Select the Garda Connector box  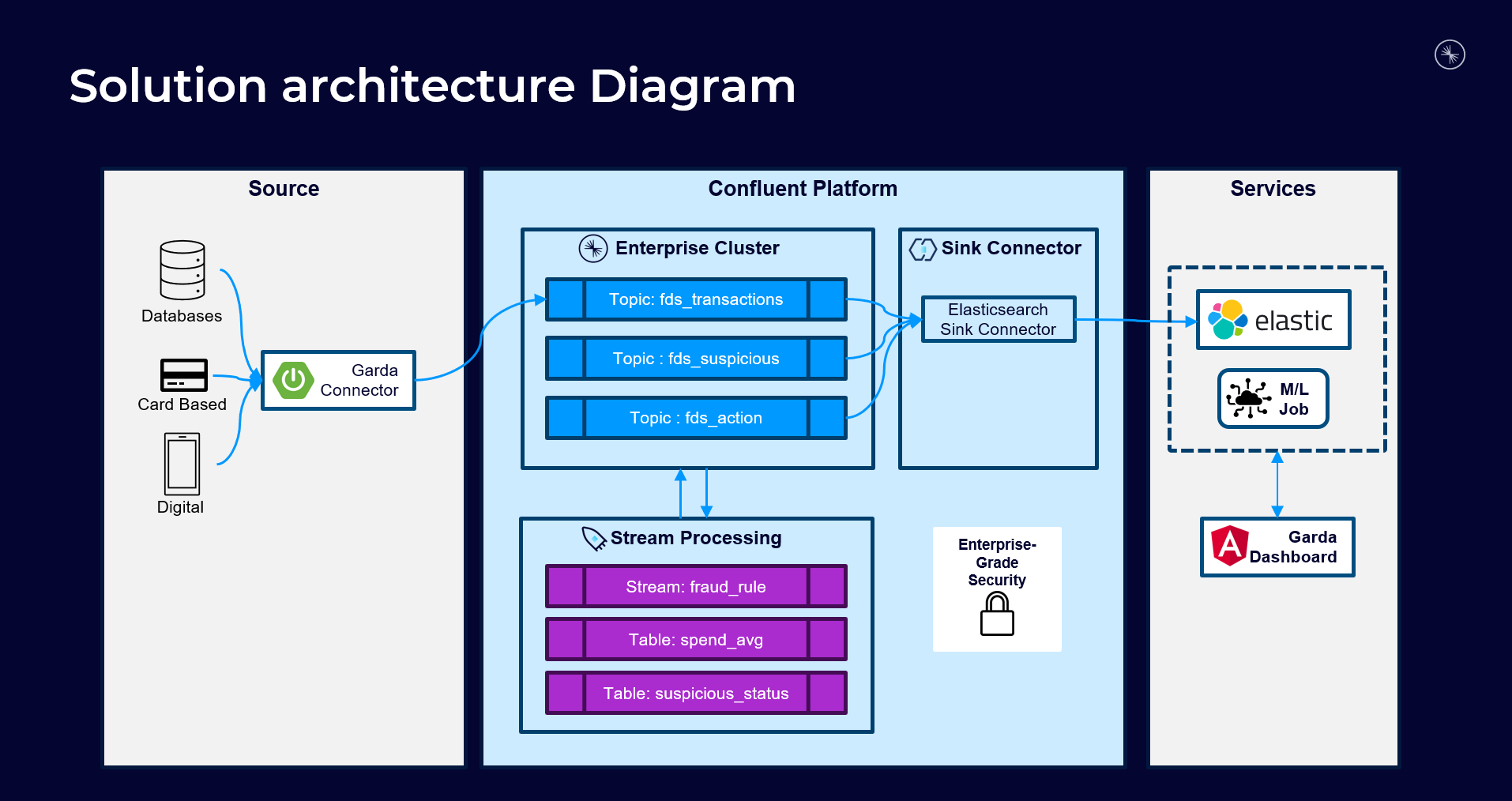coord(338,380)
